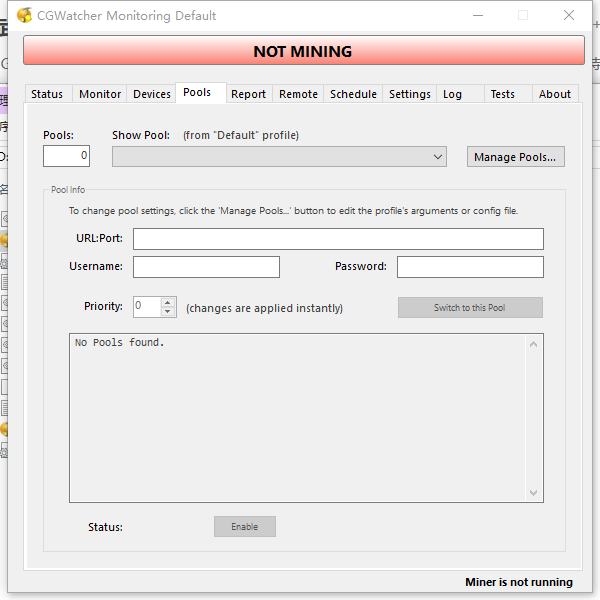Switch to the Status tab
600x600 pixels.
point(47,94)
